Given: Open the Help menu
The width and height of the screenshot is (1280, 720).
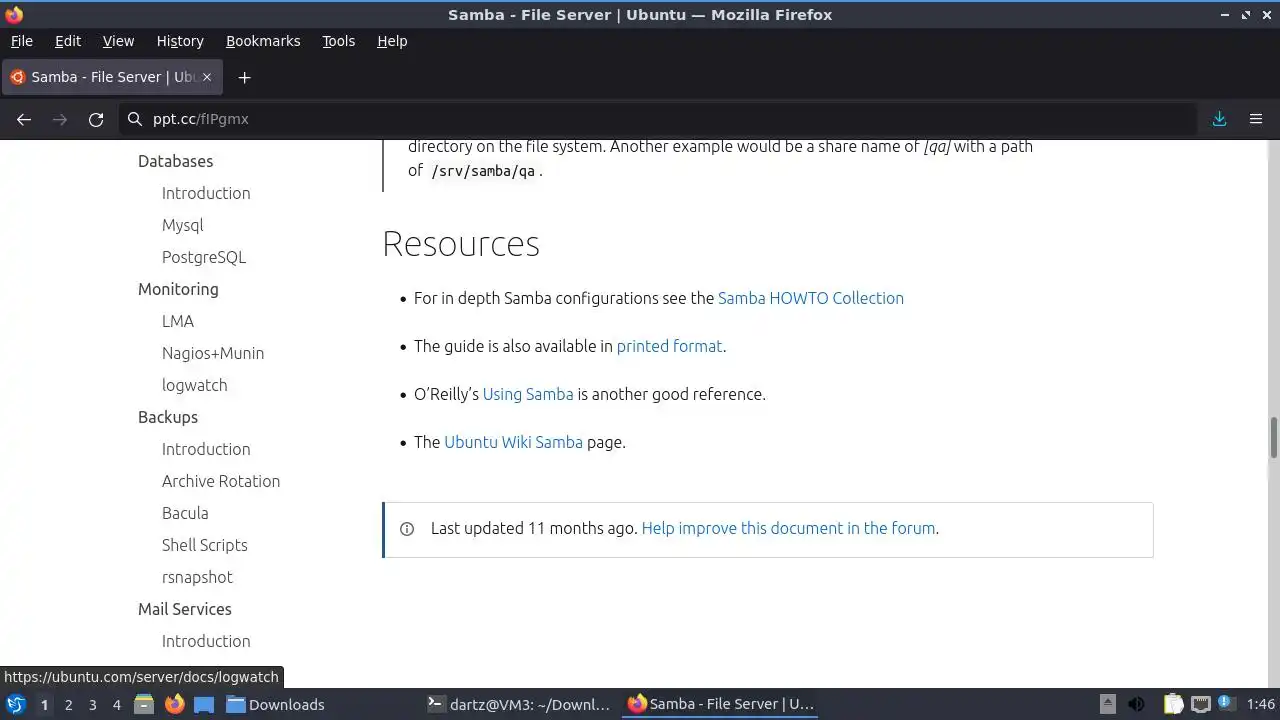Looking at the screenshot, I should (x=392, y=41).
